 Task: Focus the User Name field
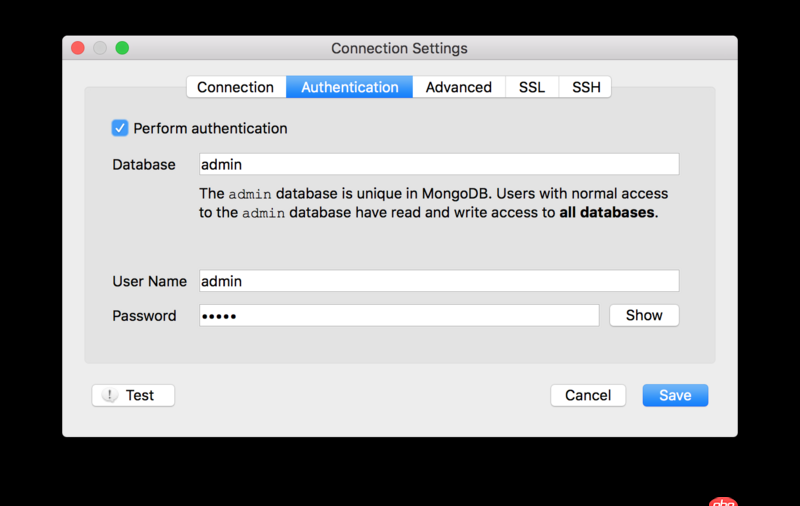coord(439,281)
